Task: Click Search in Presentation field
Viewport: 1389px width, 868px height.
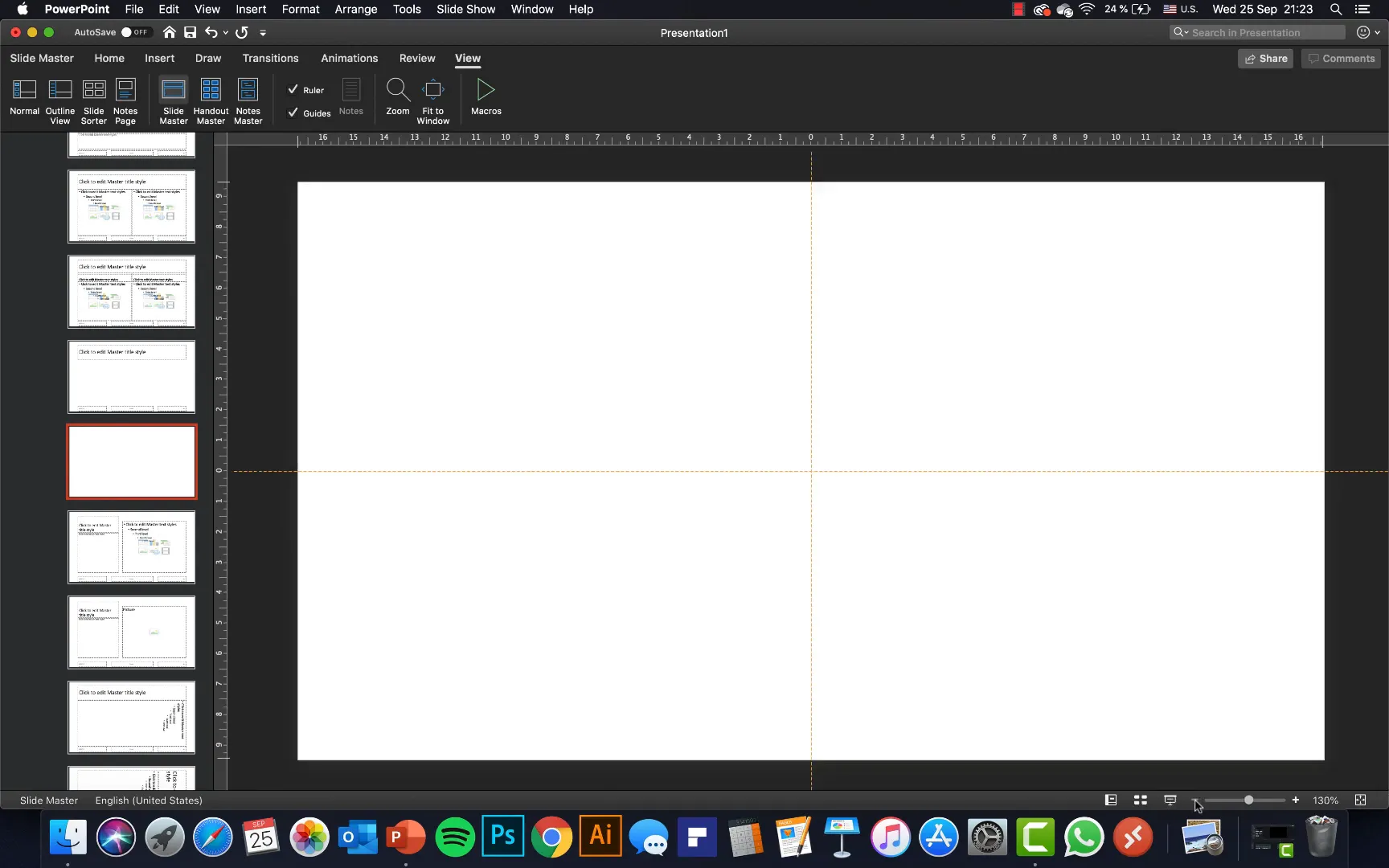Action: tap(1257, 32)
